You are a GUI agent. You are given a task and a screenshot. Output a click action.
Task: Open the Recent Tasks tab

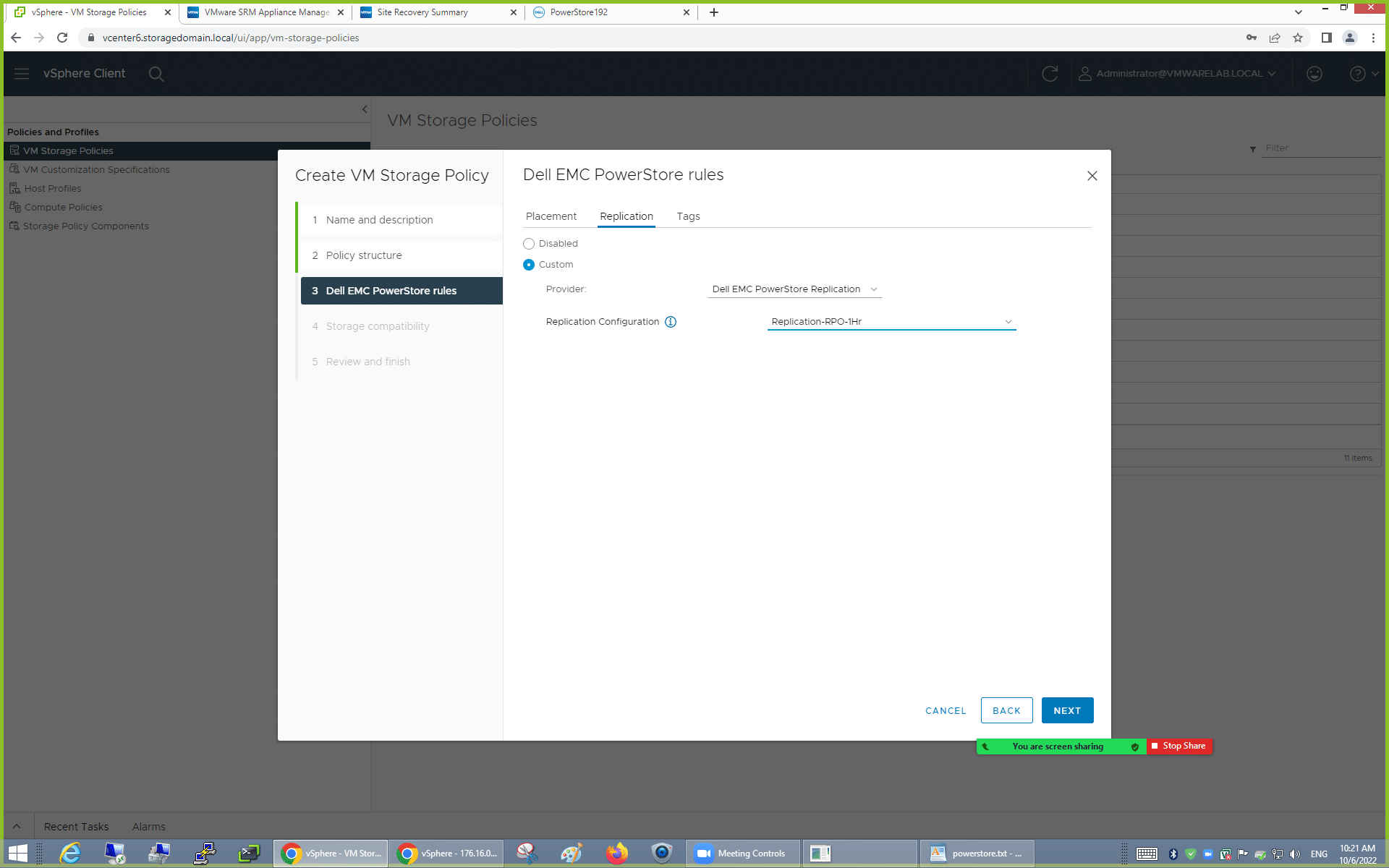tap(76, 826)
